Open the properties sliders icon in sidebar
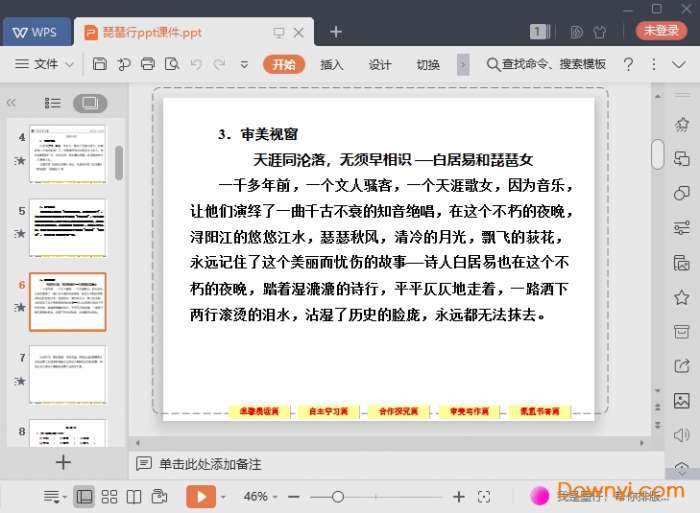Screen dimensions: 700x513 pos(682,228)
